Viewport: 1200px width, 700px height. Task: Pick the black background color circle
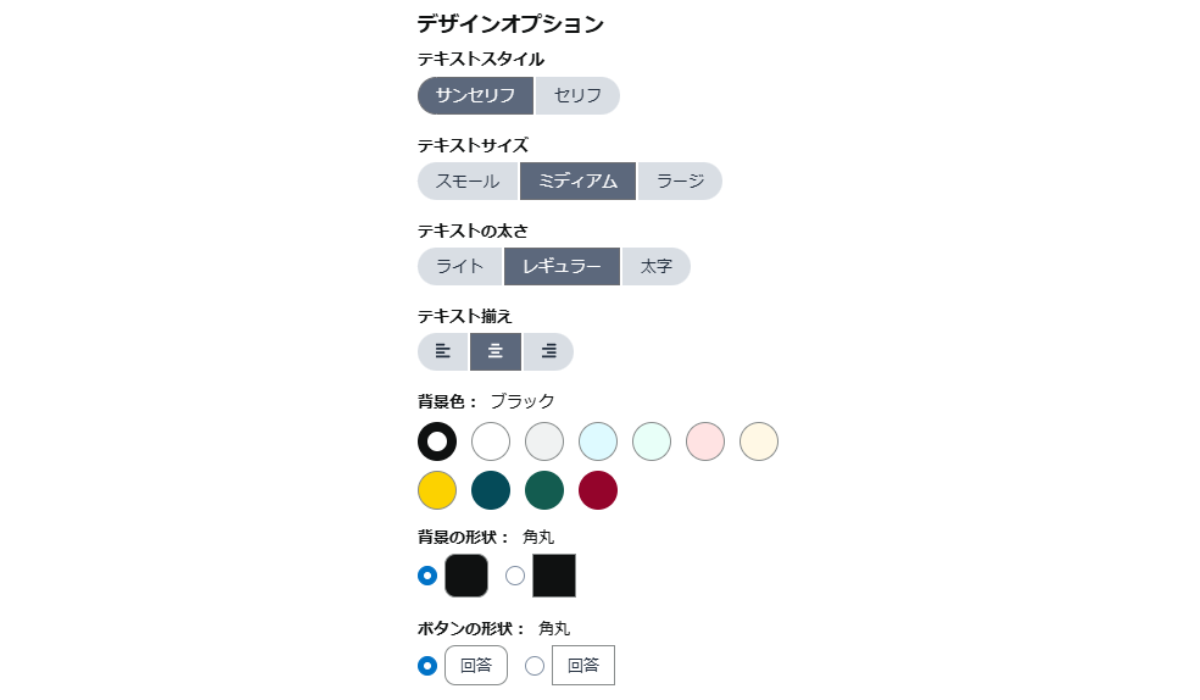(x=437, y=441)
